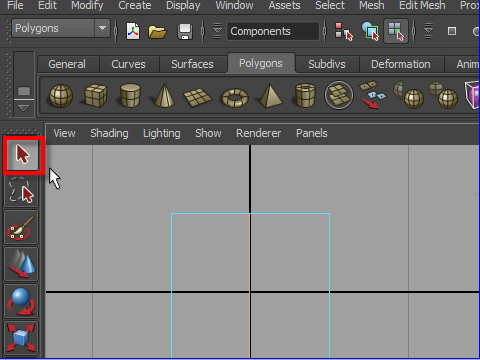Switch to the General shelf tab
This screenshot has height=360, width=480.
67,64
